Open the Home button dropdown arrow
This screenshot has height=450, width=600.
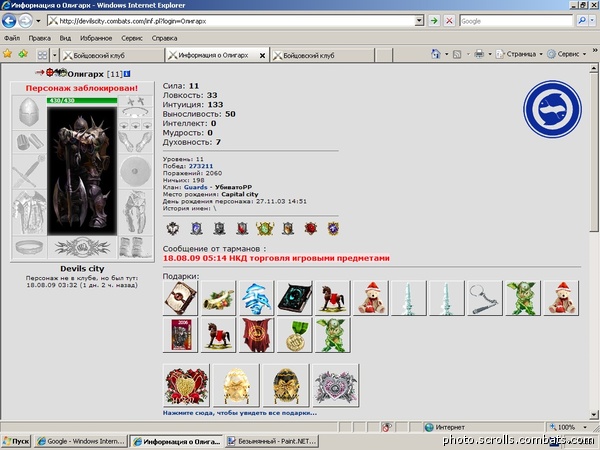tap(447, 54)
